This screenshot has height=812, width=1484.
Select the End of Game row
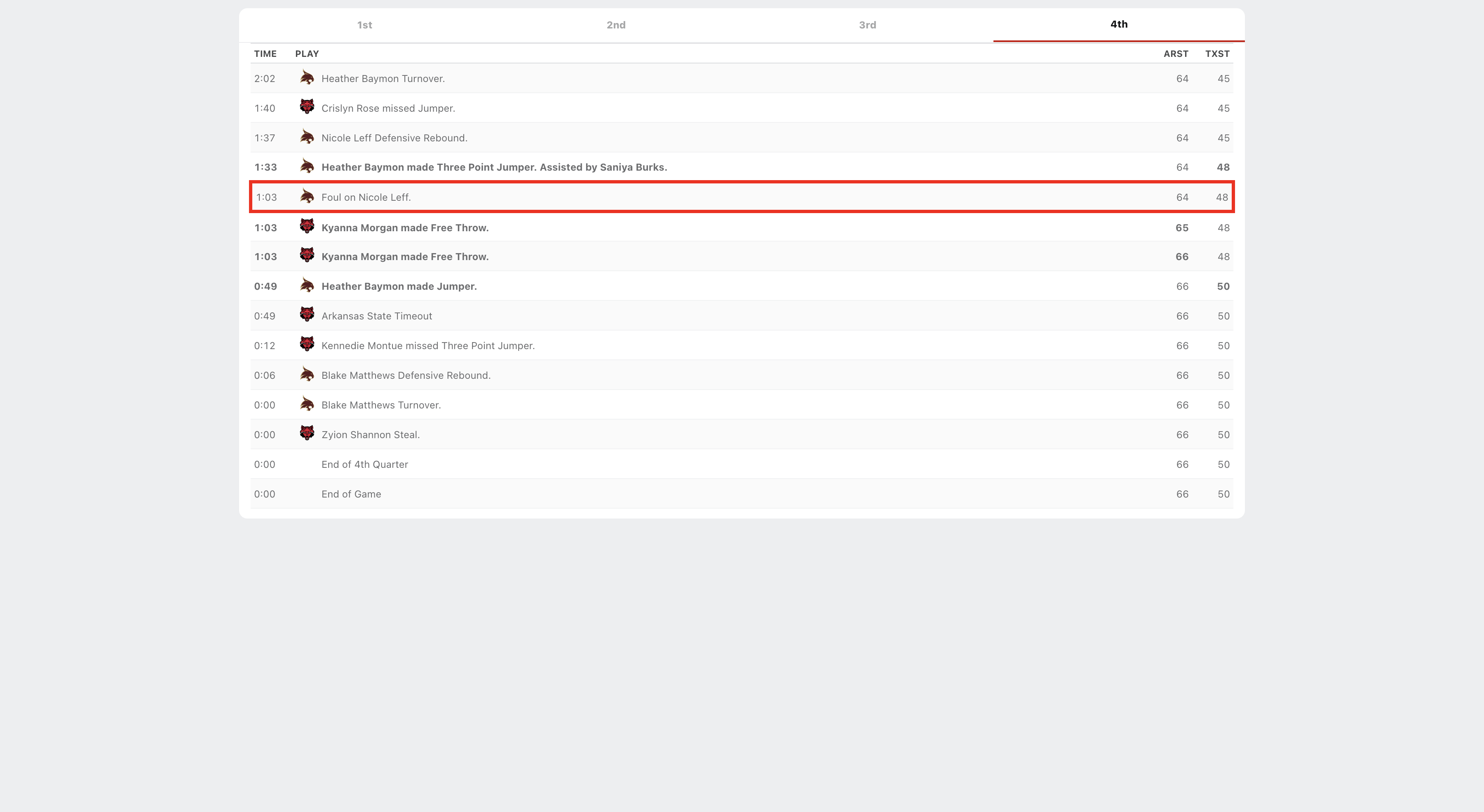(351, 494)
